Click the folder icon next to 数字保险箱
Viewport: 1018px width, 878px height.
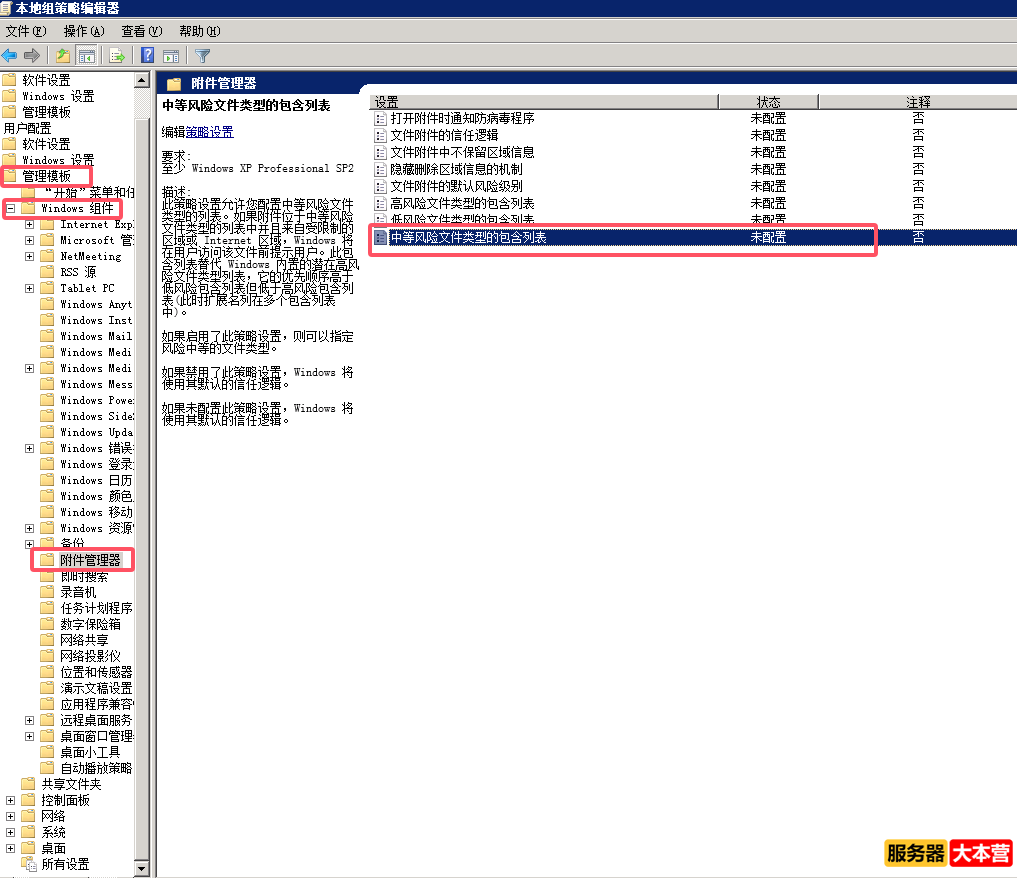(x=47, y=623)
